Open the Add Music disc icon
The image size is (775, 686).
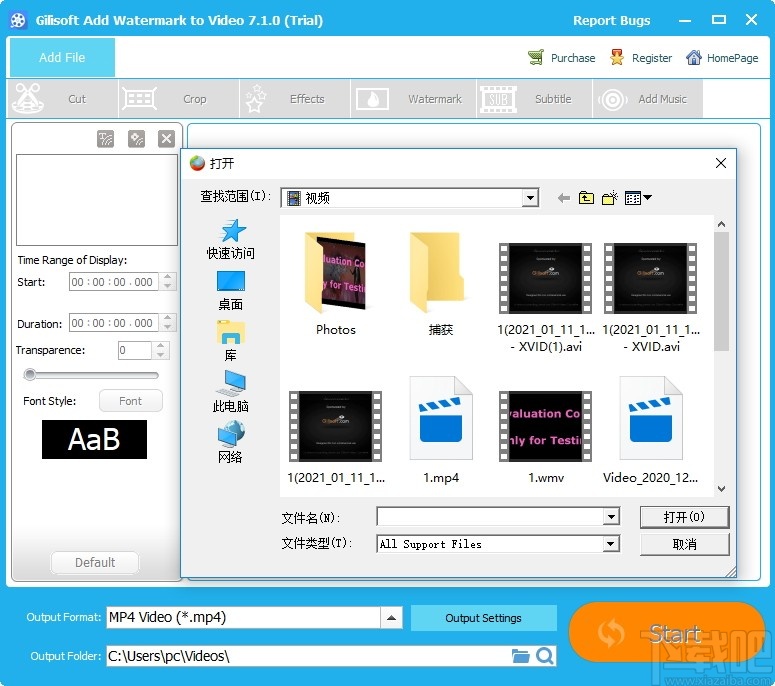click(x=612, y=99)
